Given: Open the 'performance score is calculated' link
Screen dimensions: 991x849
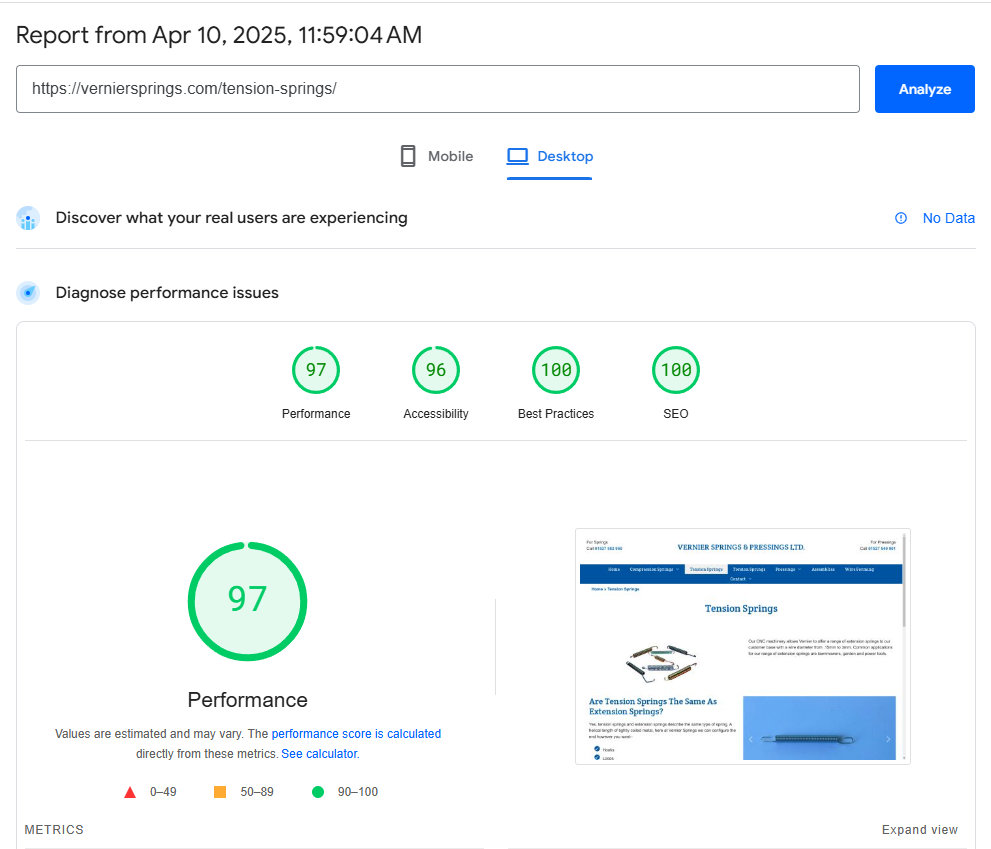Looking at the screenshot, I should pyautogui.click(x=356, y=734).
